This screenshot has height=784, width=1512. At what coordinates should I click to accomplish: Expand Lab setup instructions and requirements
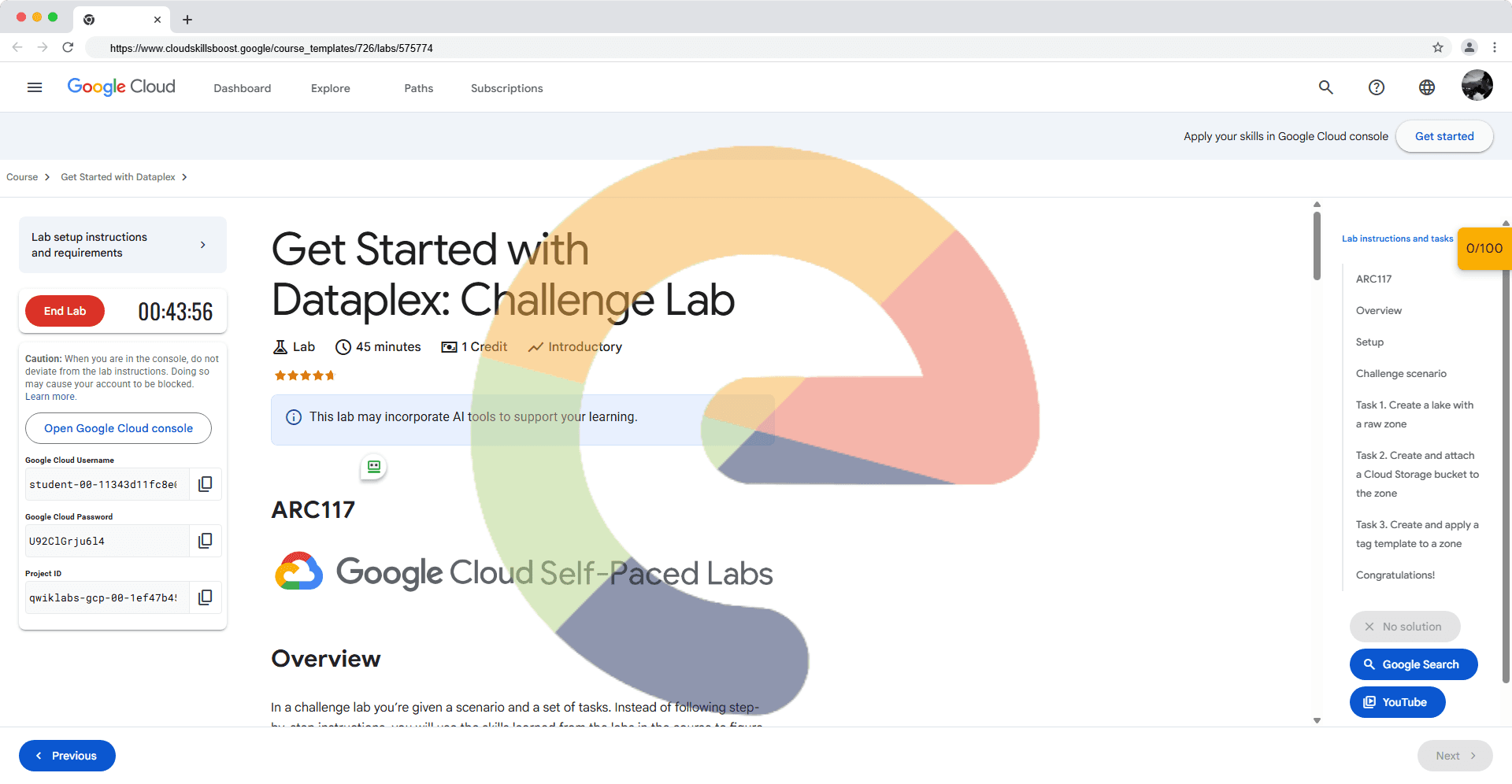[x=123, y=245]
